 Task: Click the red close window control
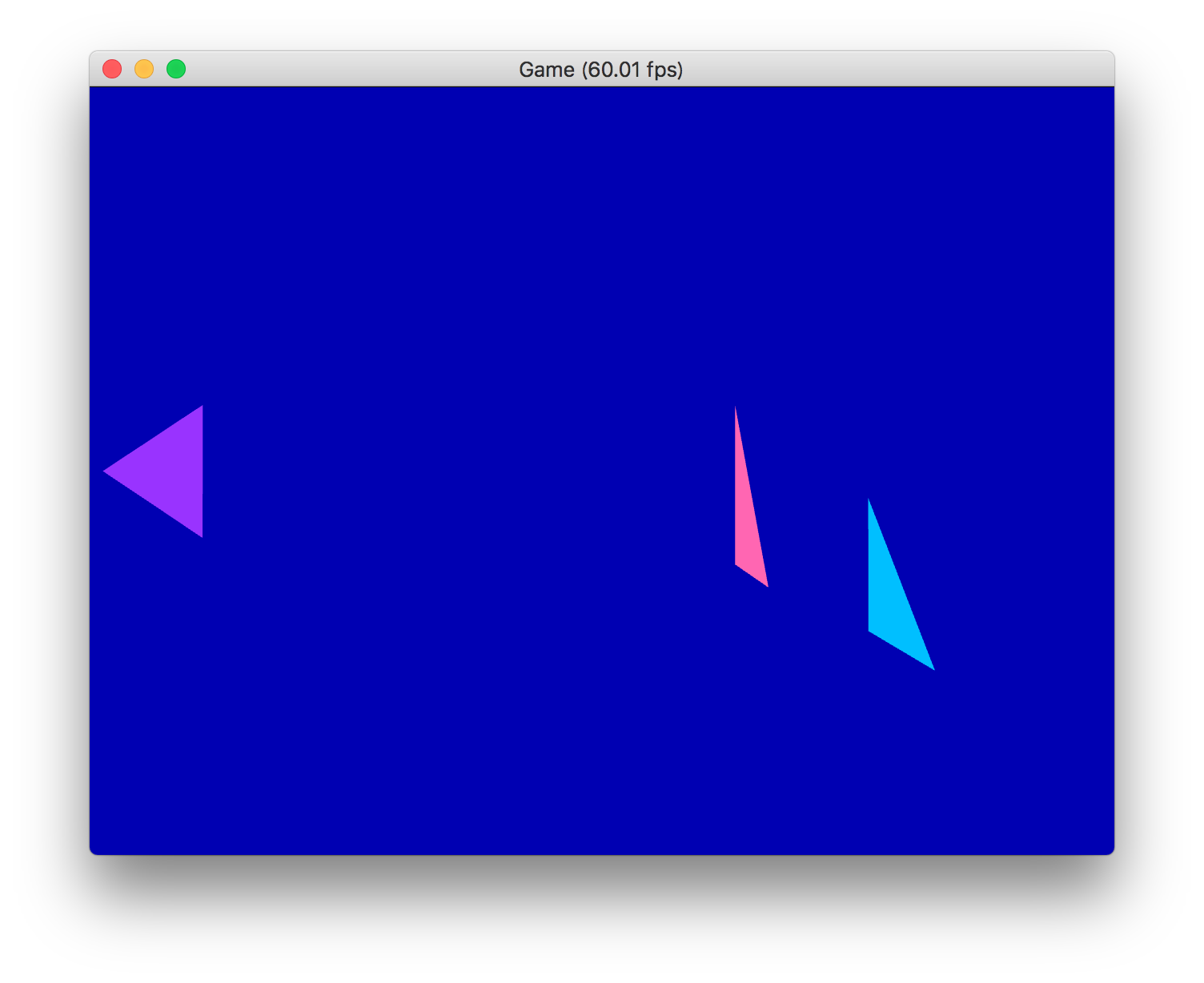(113, 70)
